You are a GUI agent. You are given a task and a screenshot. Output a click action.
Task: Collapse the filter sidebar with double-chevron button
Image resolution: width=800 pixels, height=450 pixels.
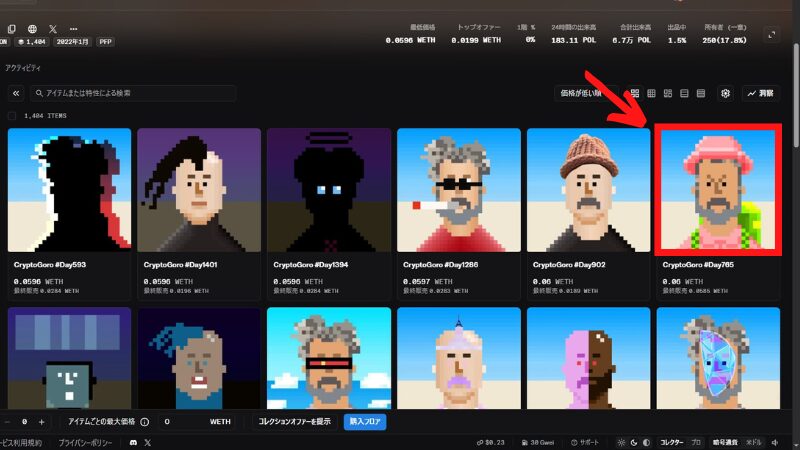(16, 93)
